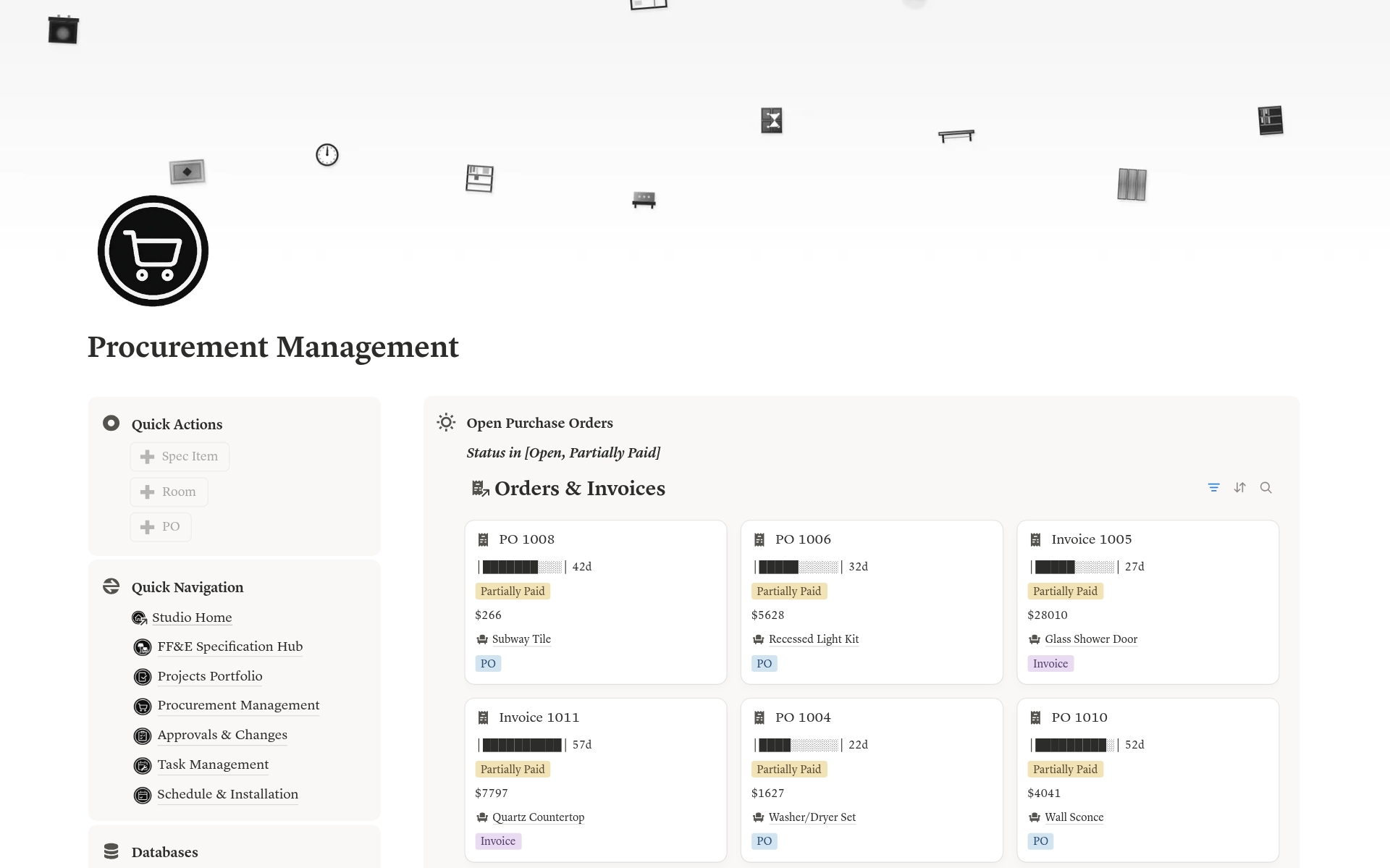Click the sort icon in Orders & Invoices
The width and height of the screenshot is (1390, 868).
[x=1239, y=487]
